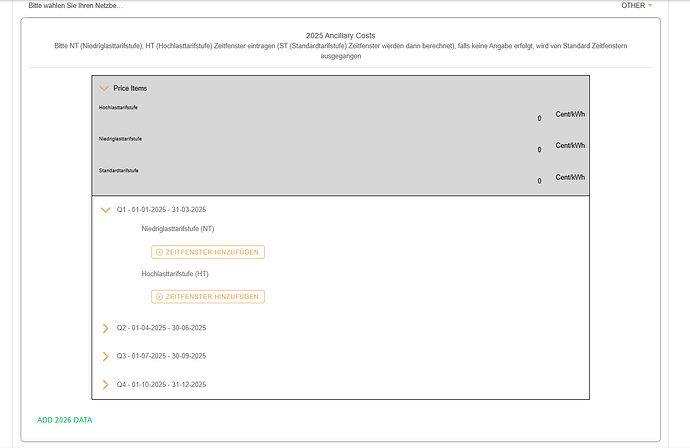Click the 'Bitte wählen Sie Ihren Netzbe...' field label
This screenshot has width=690, height=448.
pyautogui.click(x=76, y=5)
